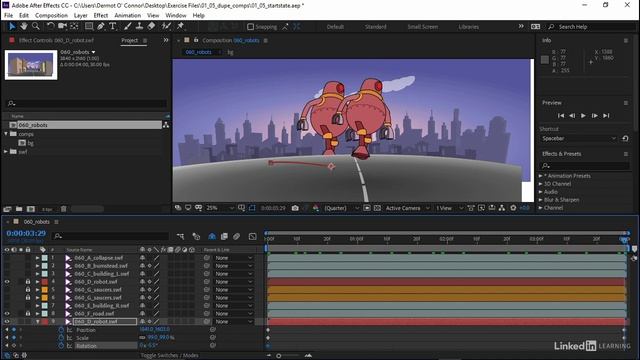Open parent dropdown for layer 4
Viewport: 640px width, 360px height.
pyautogui.click(x=233, y=282)
